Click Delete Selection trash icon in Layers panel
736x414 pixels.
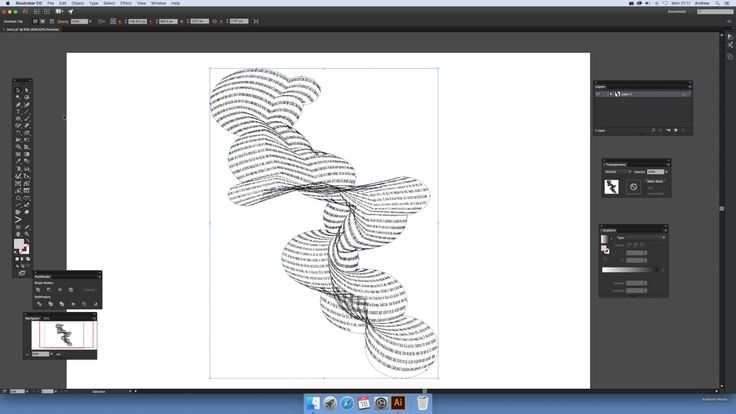(x=683, y=130)
